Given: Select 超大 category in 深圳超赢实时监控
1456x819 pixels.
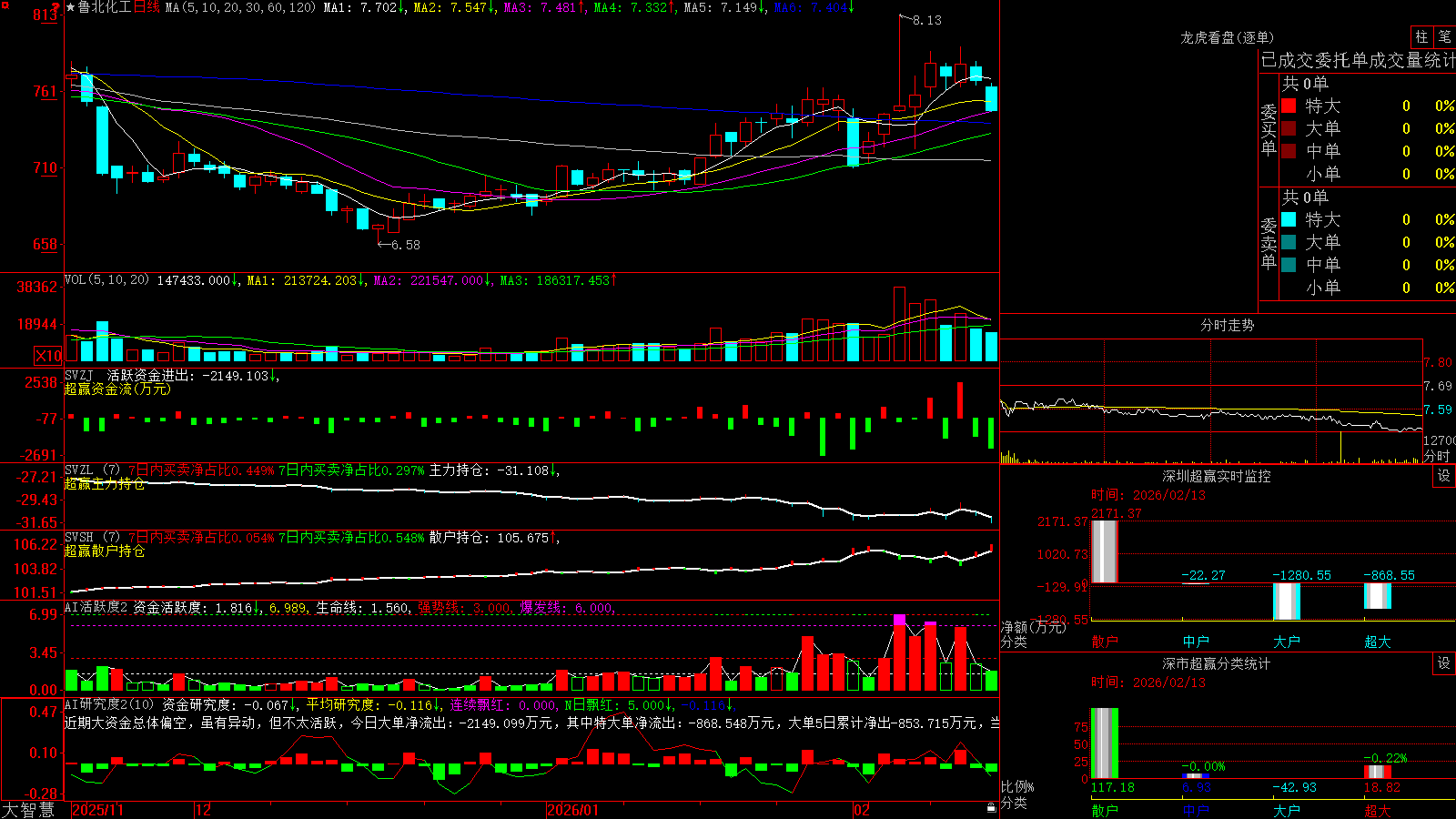Looking at the screenshot, I should 1378,642.
